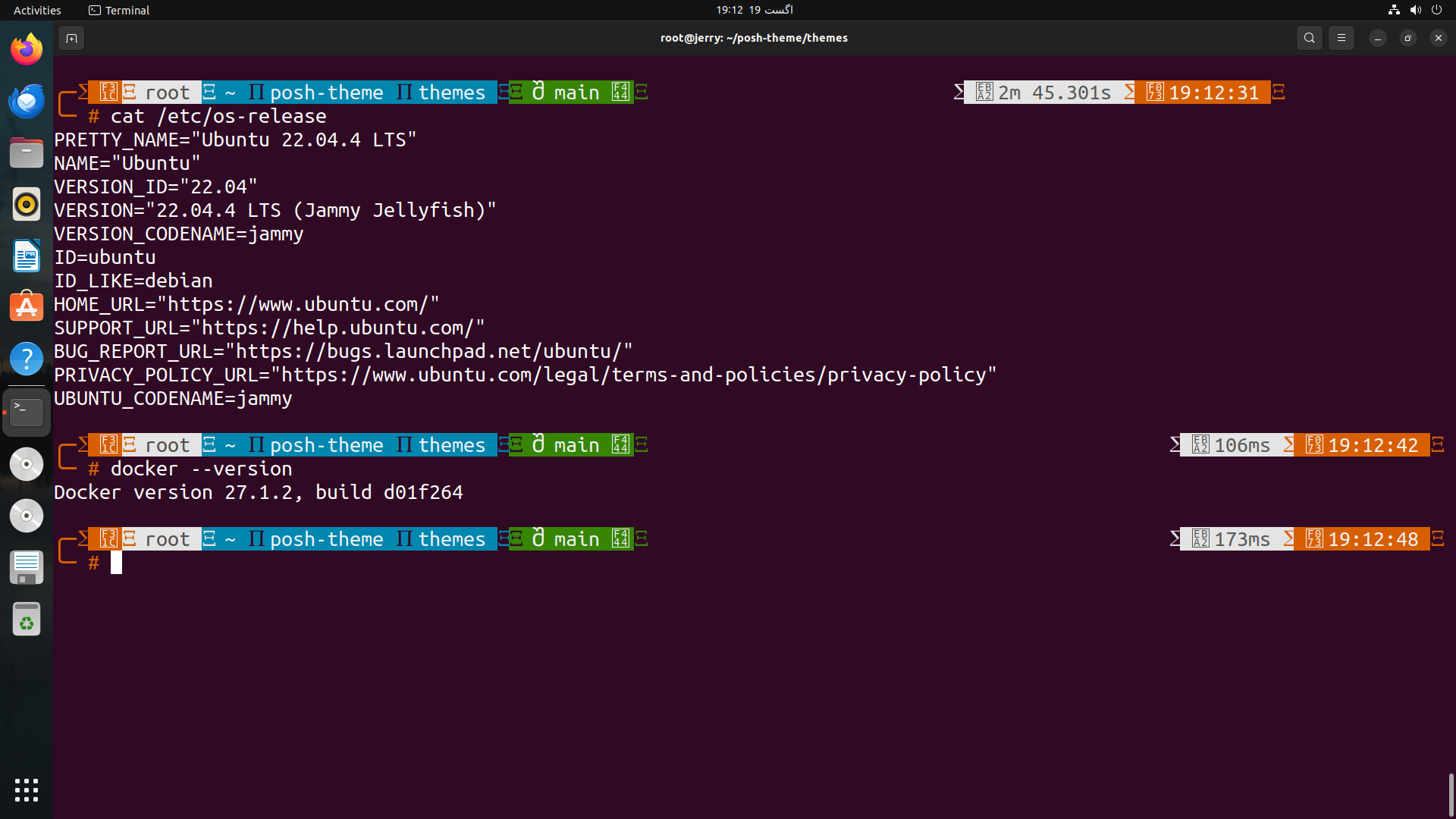Screen dimensions: 1456x819
Task: Open the Terminal app menu in the top bar
Action: point(119,10)
